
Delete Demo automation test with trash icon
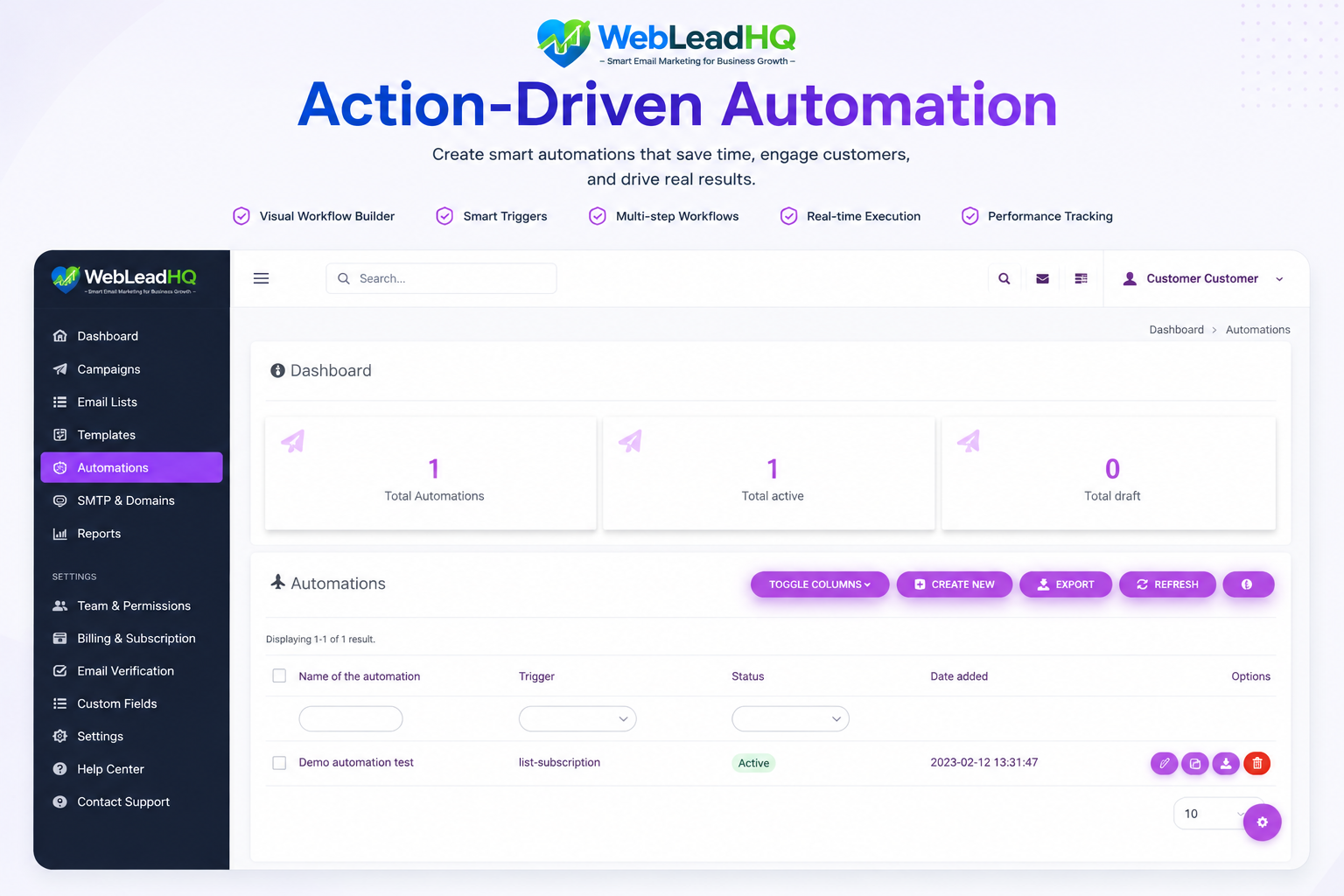coord(1257,763)
